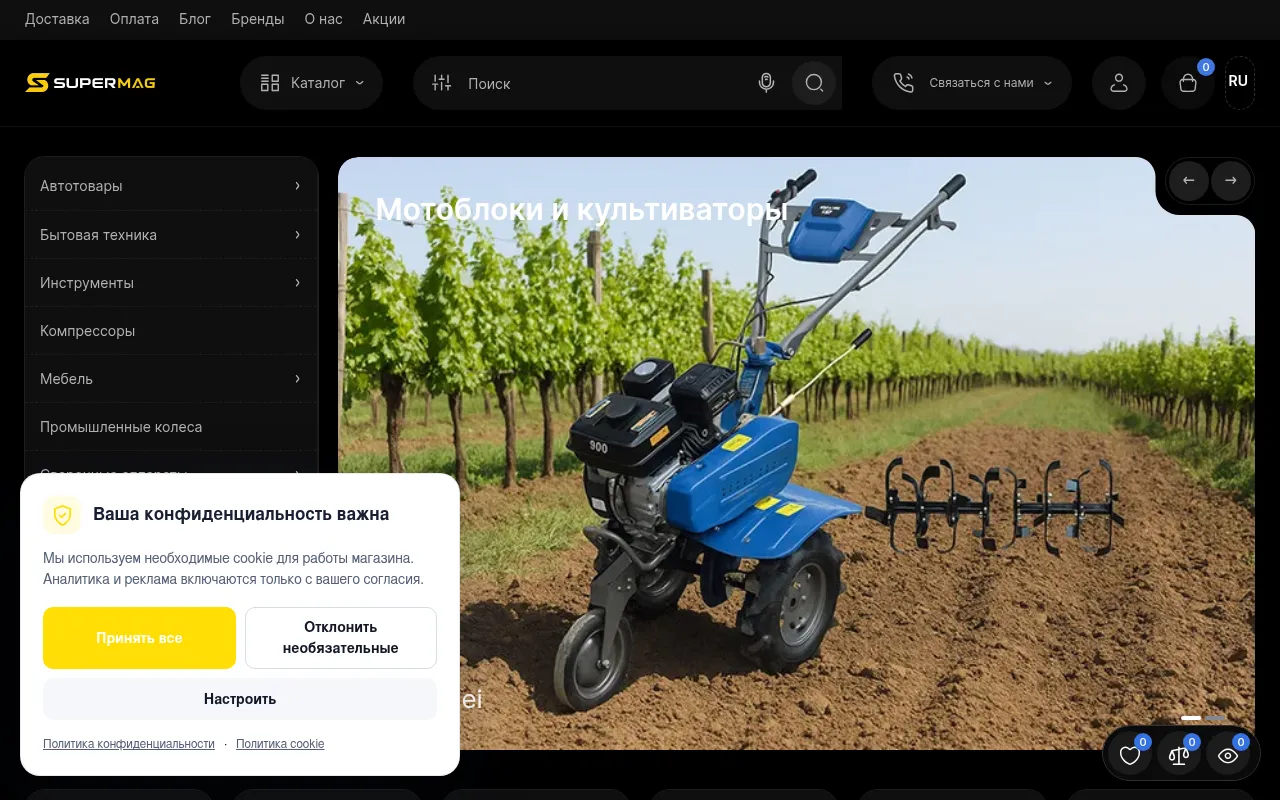Click Принять все button
Image resolution: width=1280 pixels, height=800 pixels.
139,638
